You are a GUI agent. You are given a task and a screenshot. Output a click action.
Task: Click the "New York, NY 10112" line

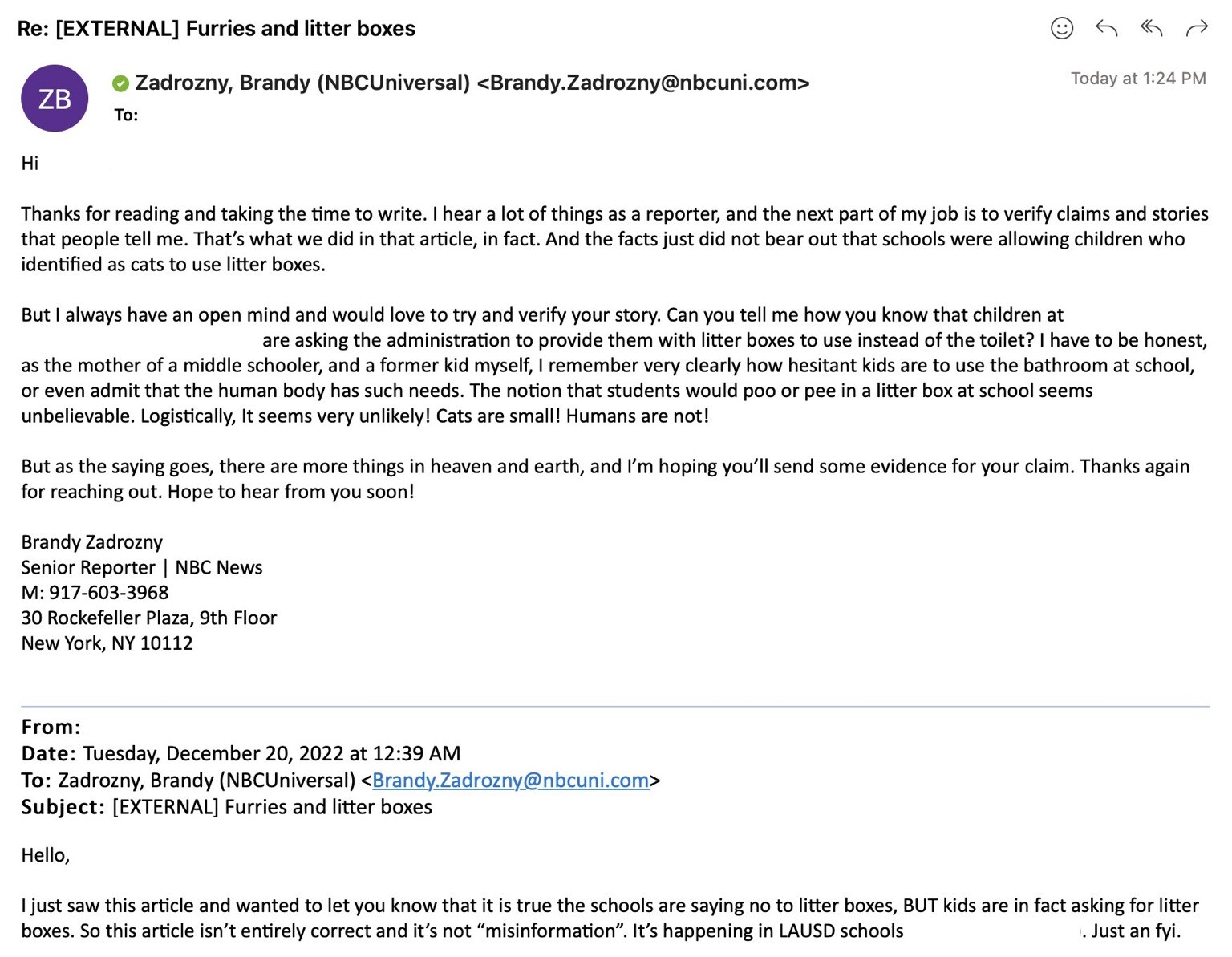click(x=107, y=643)
